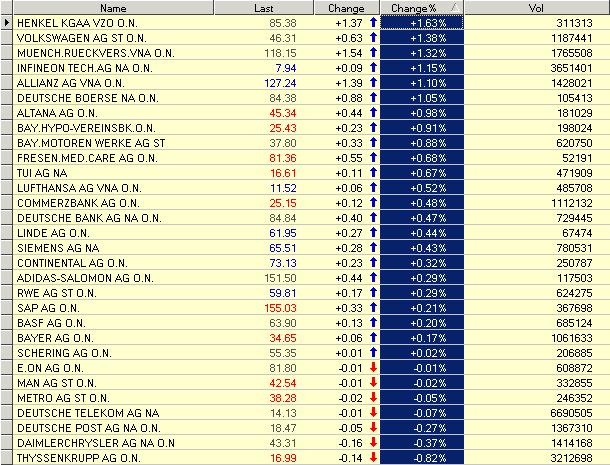Sort by the Last column header
This screenshot has height=465, width=610.
264,7
